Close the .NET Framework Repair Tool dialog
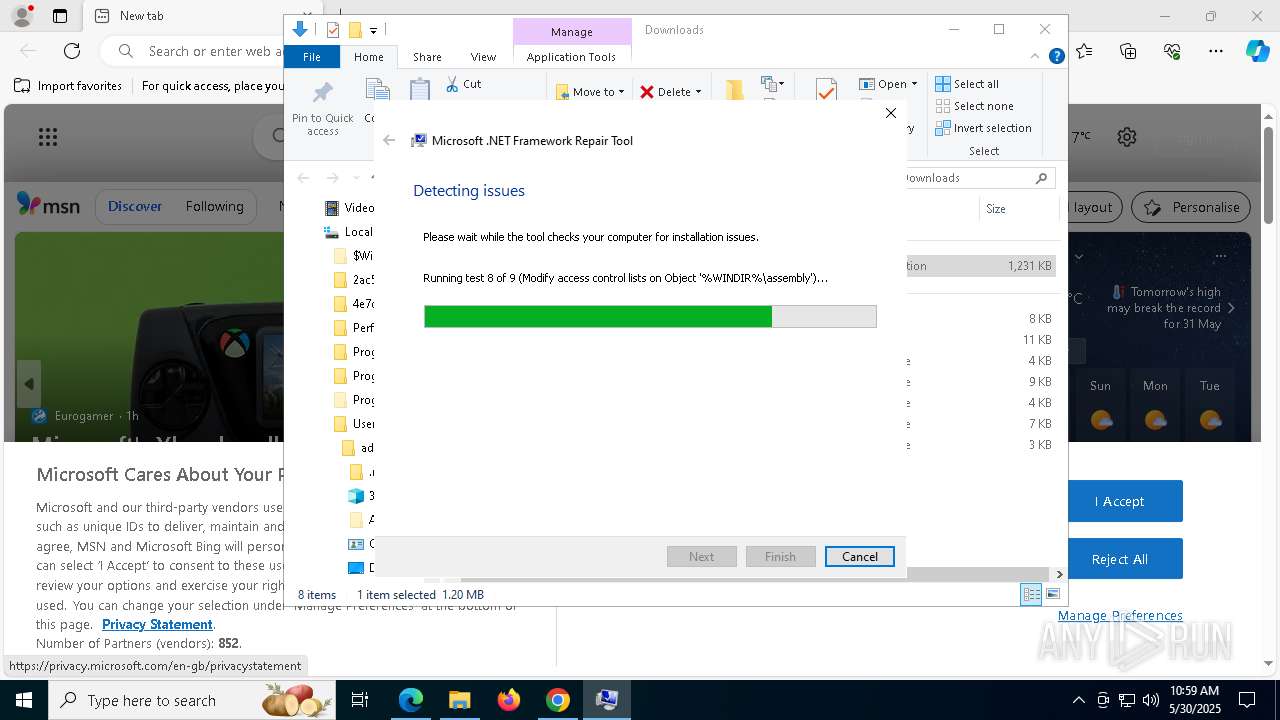The height and width of the screenshot is (720, 1280). (x=891, y=113)
